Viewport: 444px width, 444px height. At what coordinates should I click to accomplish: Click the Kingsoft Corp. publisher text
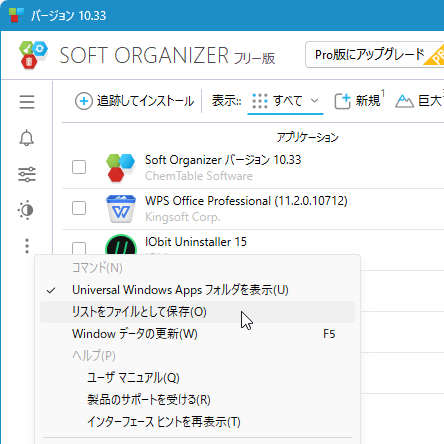pos(183,217)
